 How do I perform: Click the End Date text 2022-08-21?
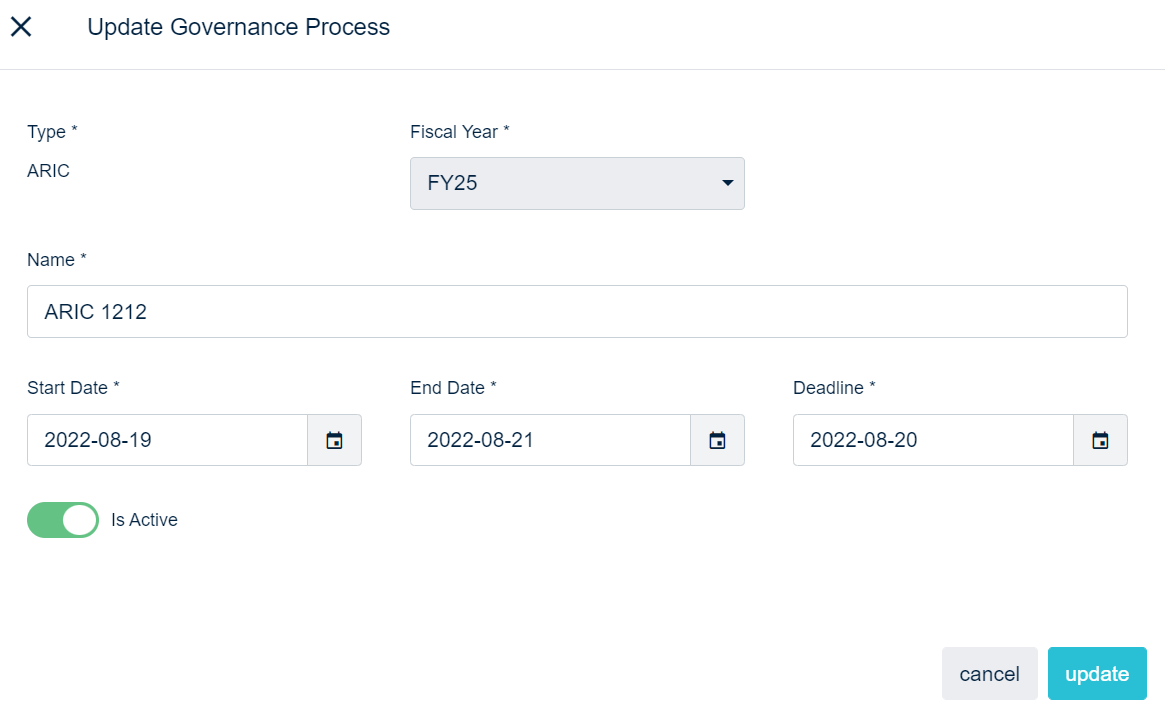click(481, 440)
